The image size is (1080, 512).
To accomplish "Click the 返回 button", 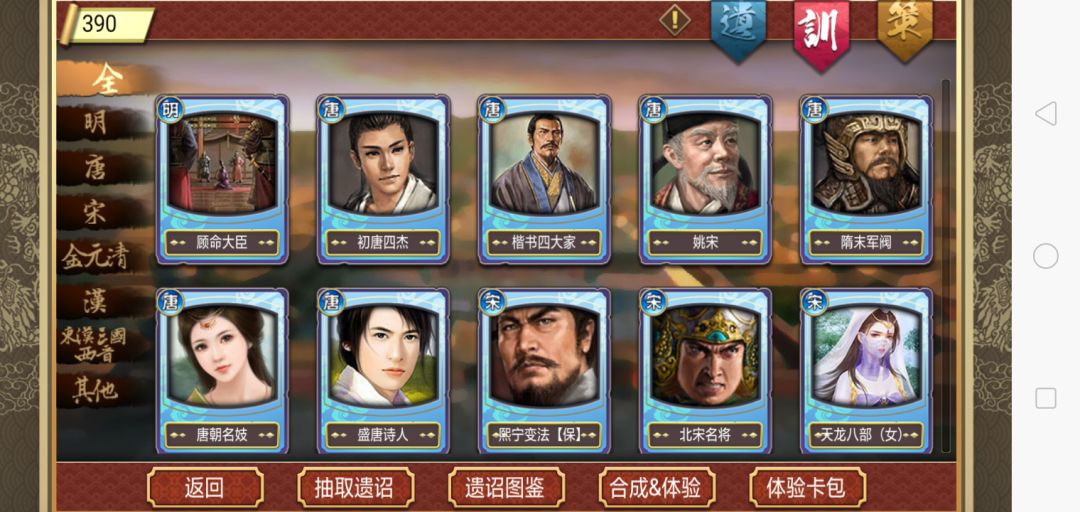I will (205, 488).
